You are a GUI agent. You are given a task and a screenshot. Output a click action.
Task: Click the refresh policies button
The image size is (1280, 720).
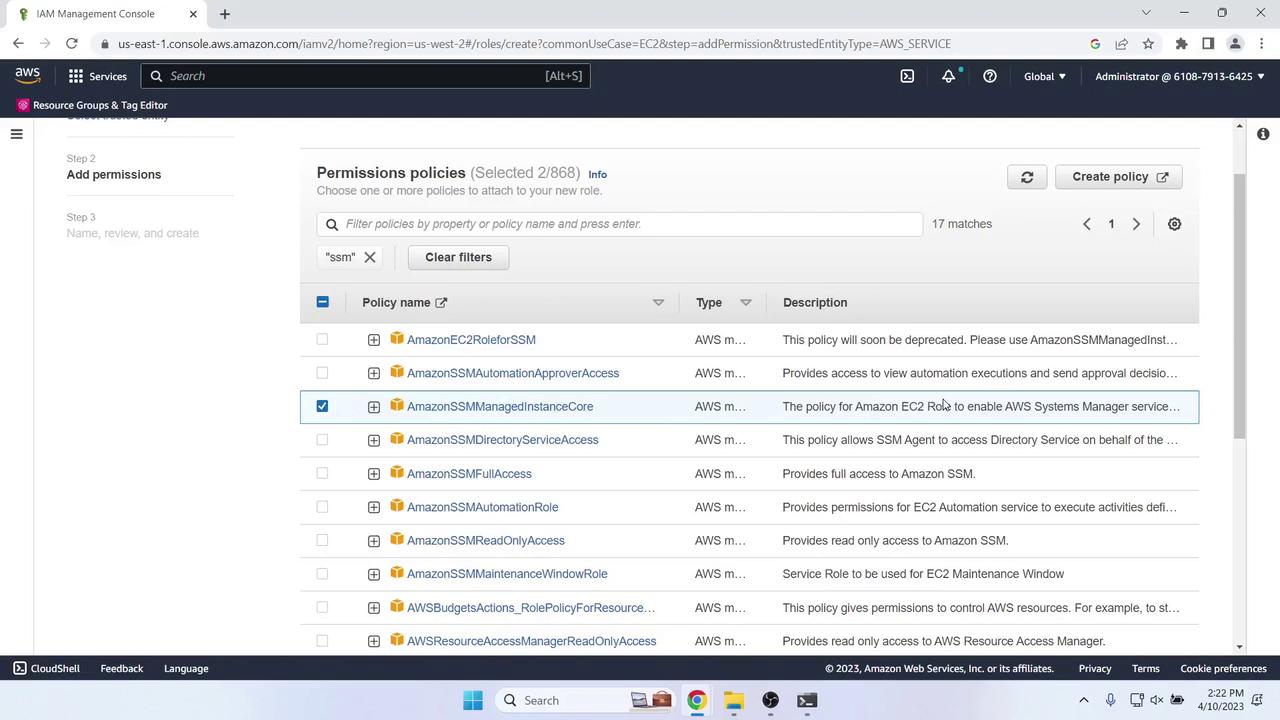[x=1027, y=177]
